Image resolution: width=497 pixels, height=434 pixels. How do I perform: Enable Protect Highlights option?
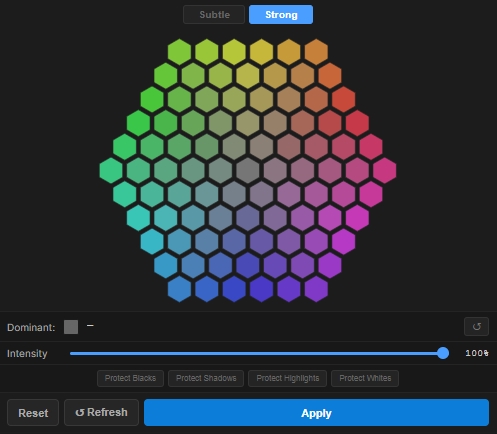[287, 378]
